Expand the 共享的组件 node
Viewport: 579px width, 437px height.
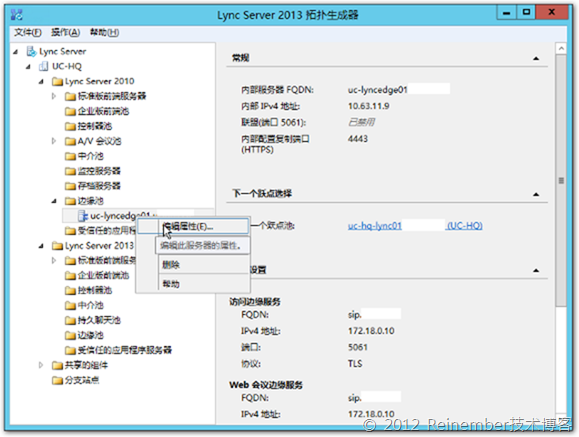coord(41,365)
